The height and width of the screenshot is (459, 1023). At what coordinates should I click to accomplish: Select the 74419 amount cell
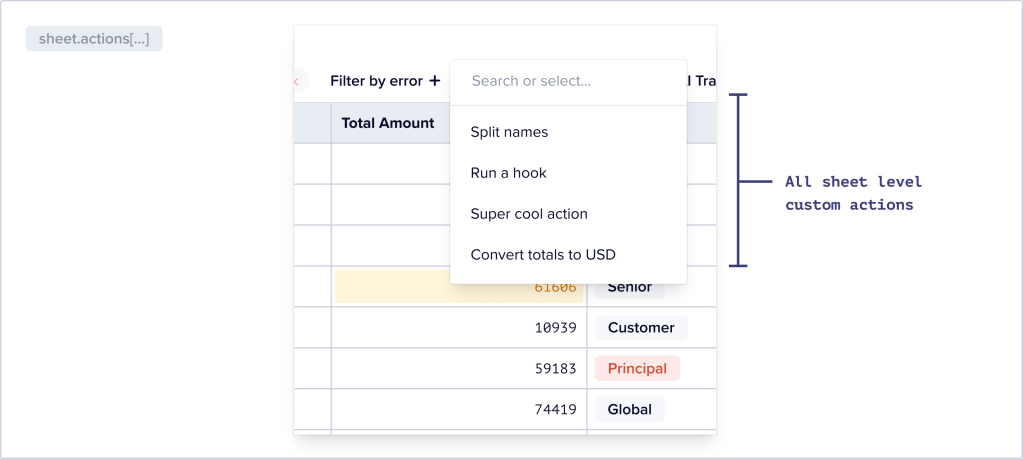pos(459,410)
